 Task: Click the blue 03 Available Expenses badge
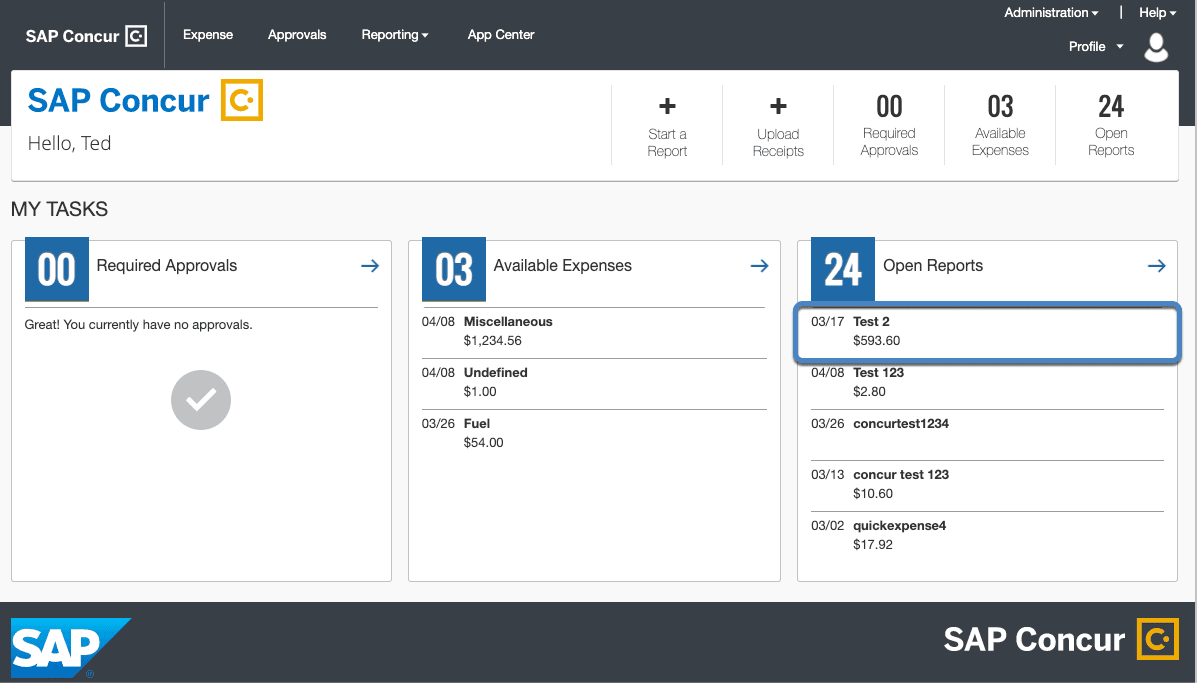click(454, 269)
